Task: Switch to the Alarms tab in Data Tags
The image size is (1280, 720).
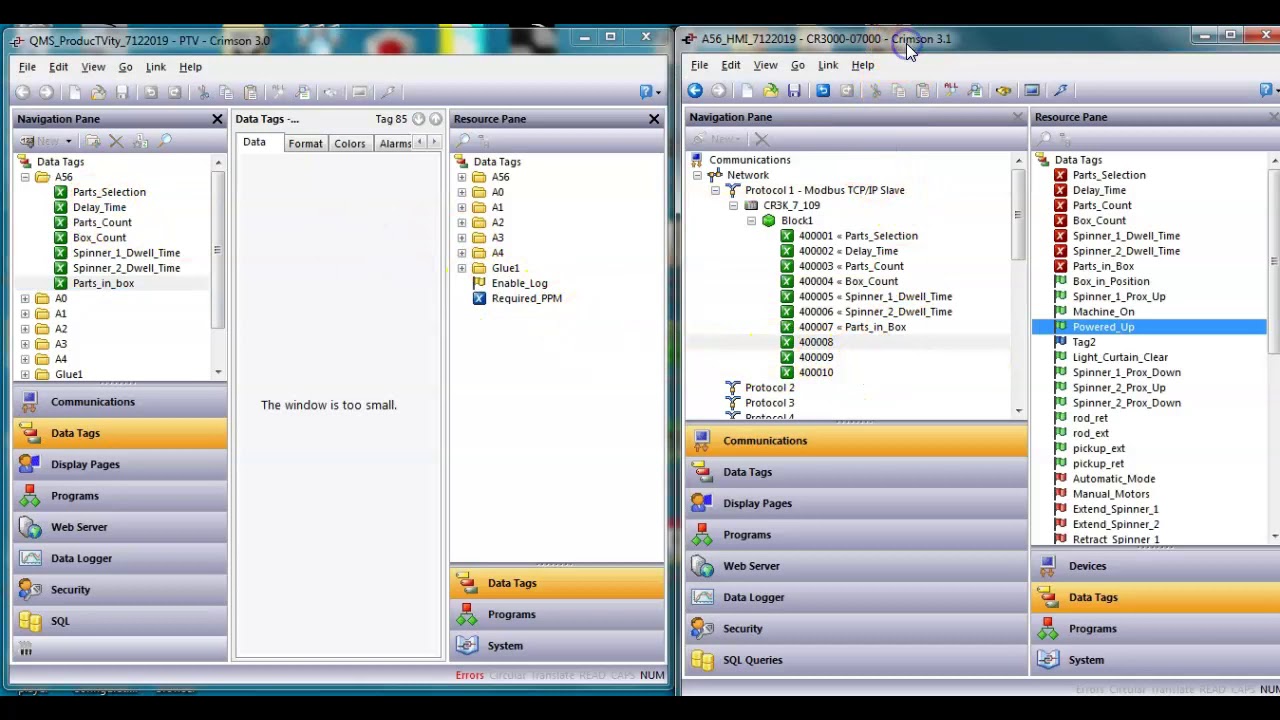Action: [394, 144]
